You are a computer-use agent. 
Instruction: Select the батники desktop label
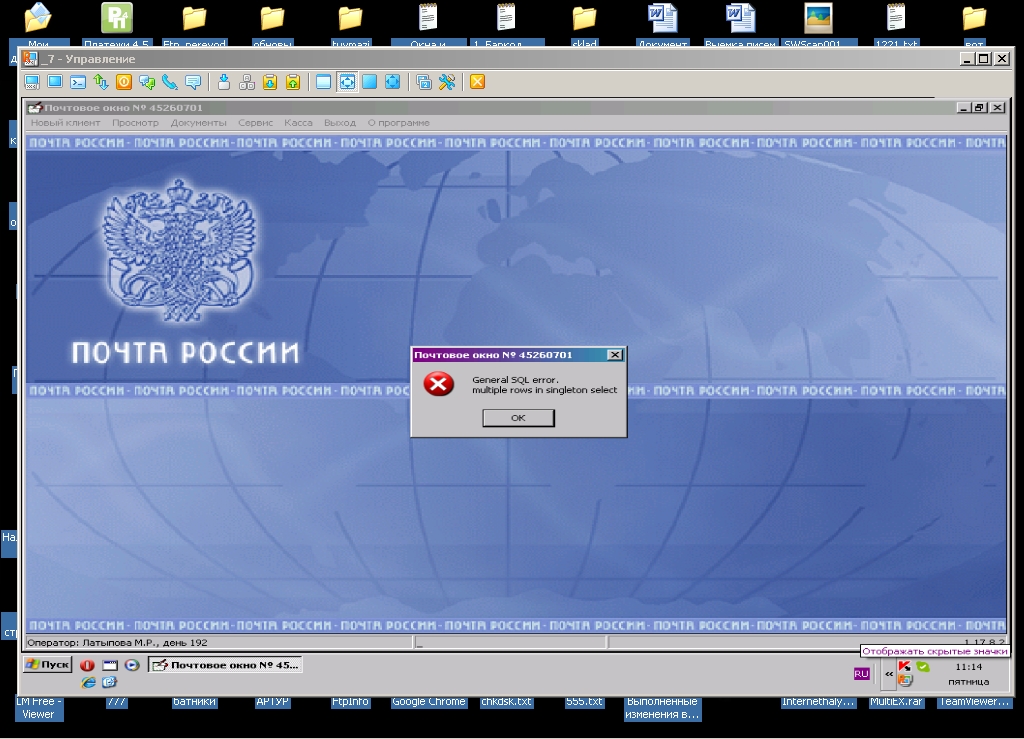click(x=194, y=702)
